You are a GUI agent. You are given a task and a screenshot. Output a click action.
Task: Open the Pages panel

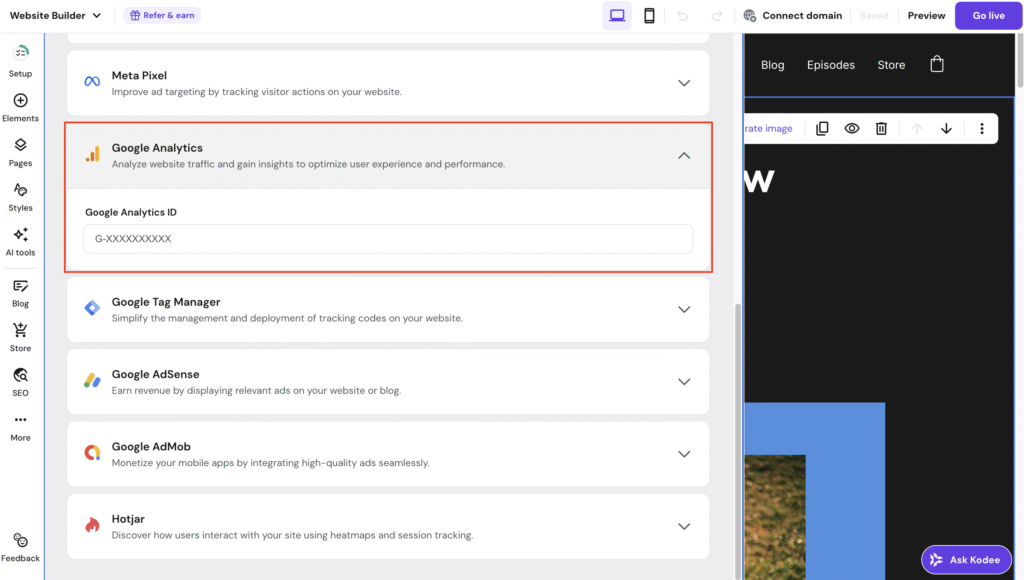tap(20, 151)
